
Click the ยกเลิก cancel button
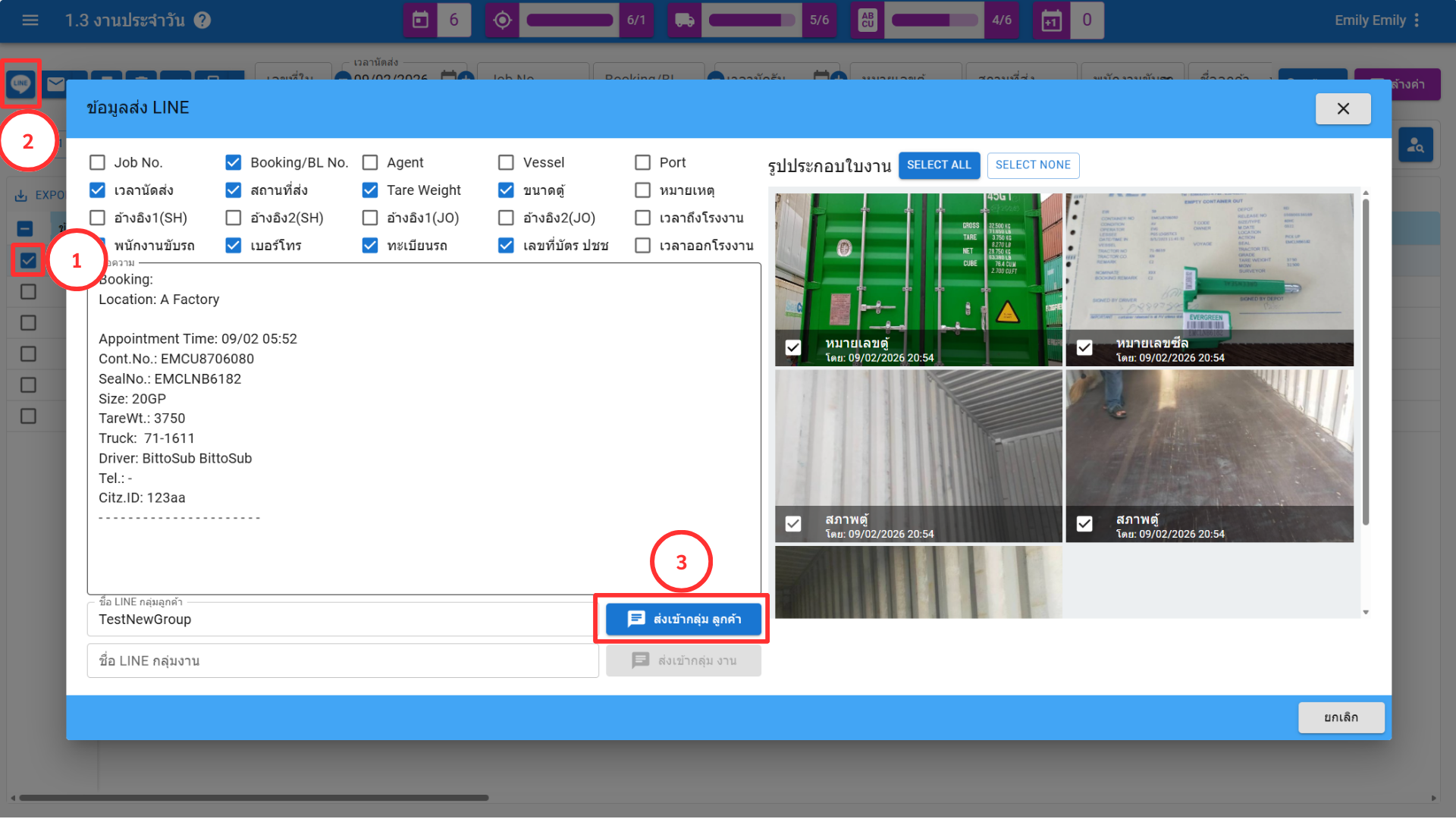tap(1340, 717)
